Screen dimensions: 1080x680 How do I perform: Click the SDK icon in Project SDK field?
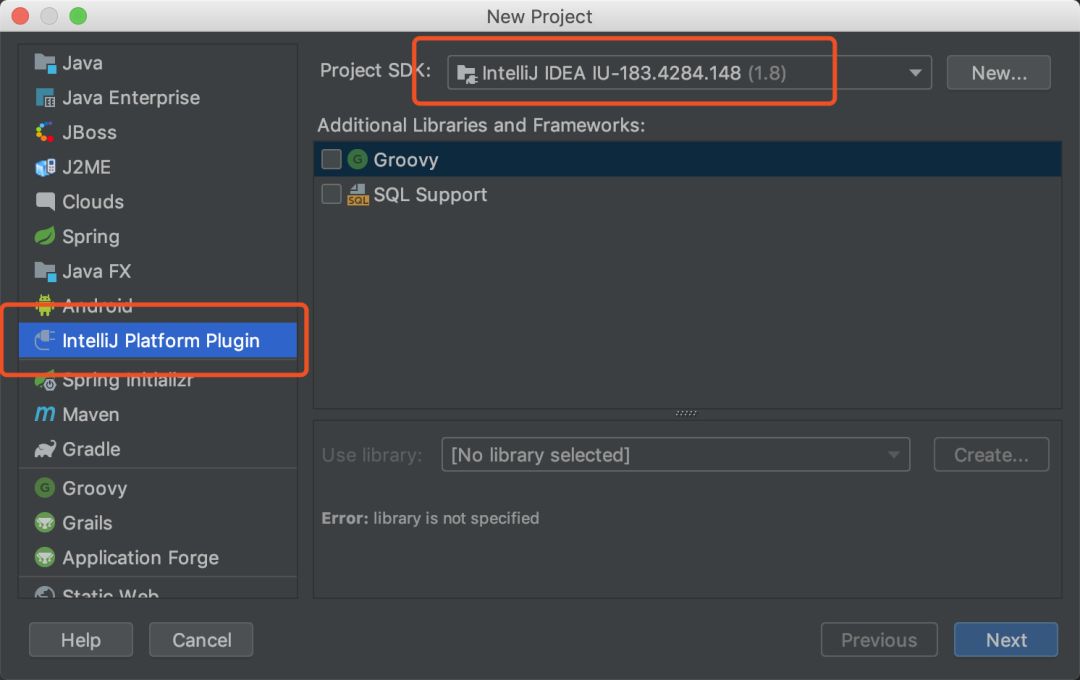tap(466, 74)
